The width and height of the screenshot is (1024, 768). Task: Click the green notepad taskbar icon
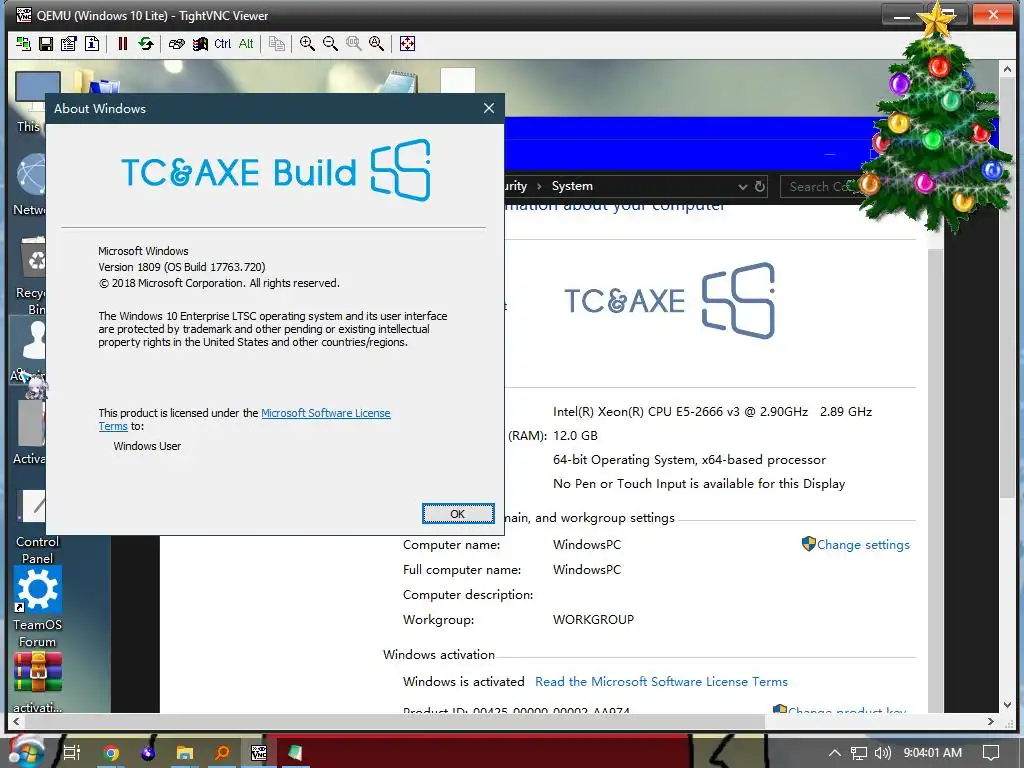pyautogui.click(x=295, y=753)
